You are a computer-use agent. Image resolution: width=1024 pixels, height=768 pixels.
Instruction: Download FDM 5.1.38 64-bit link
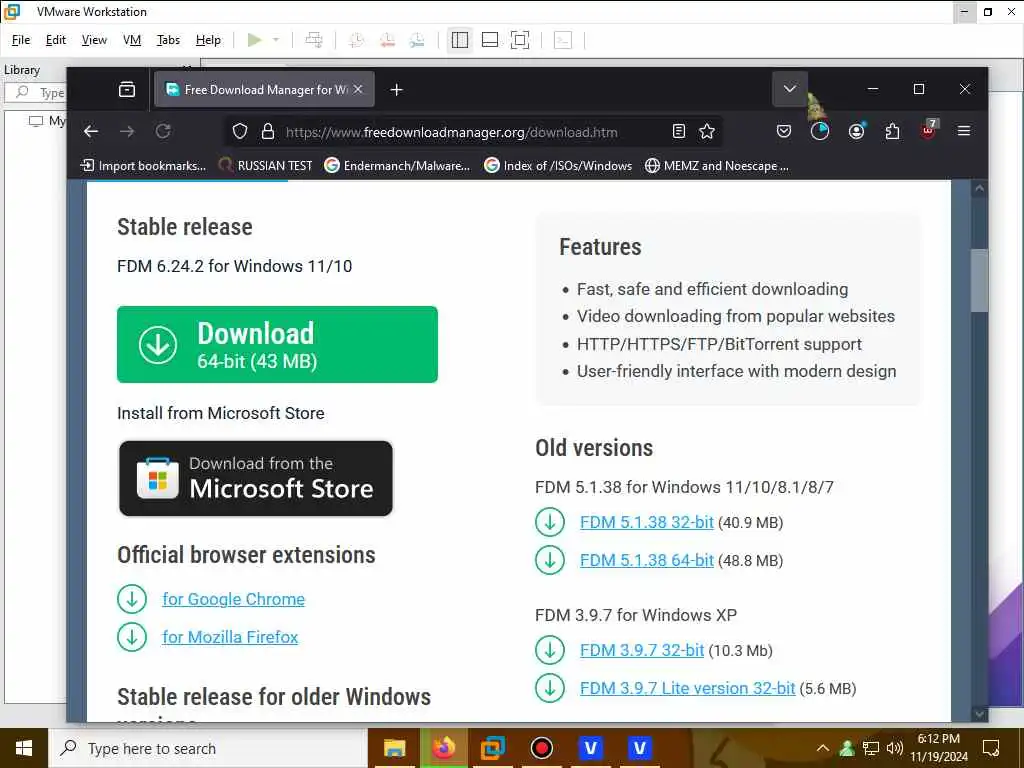pyautogui.click(x=647, y=560)
